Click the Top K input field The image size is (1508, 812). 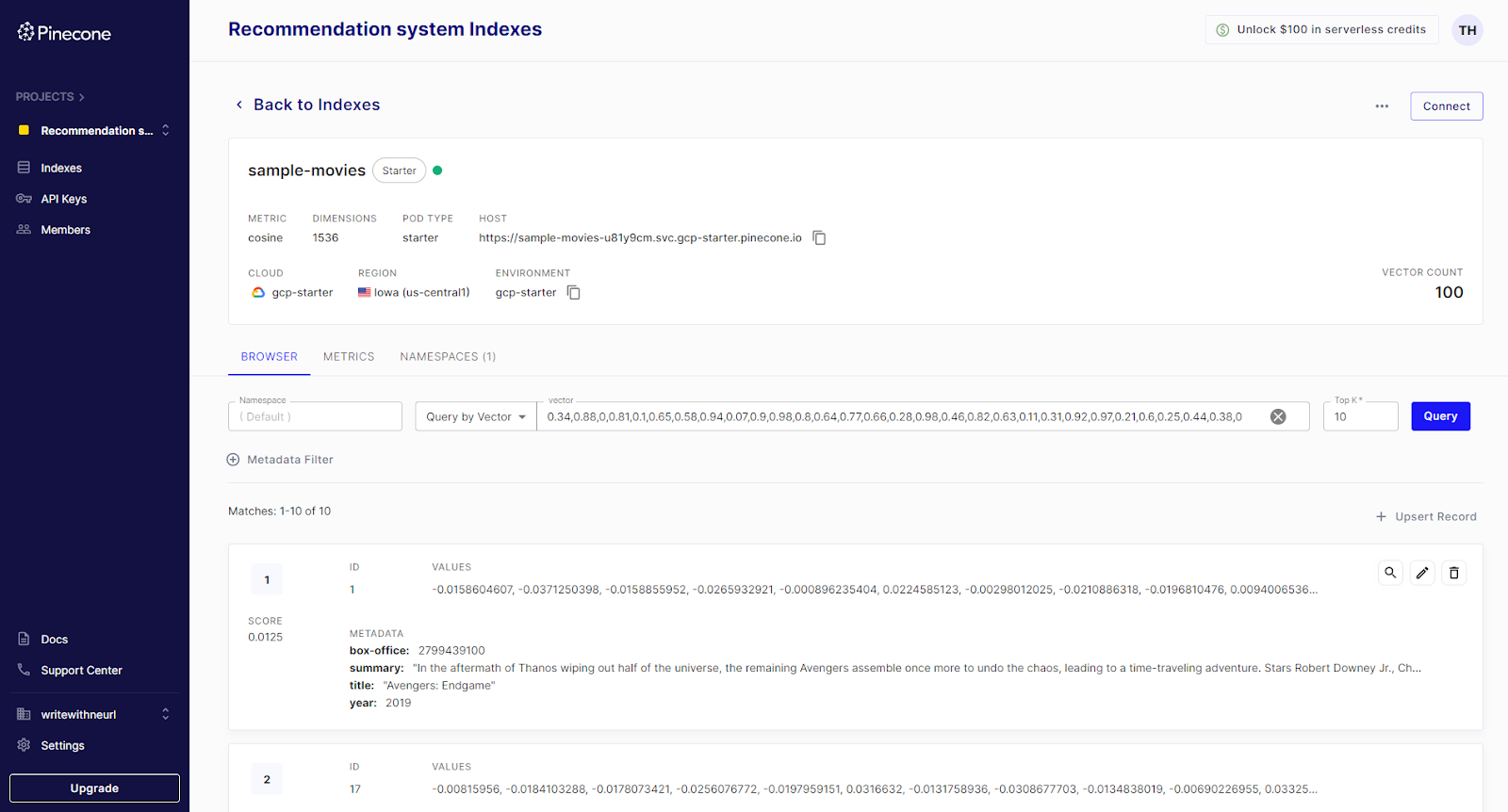point(1360,416)
